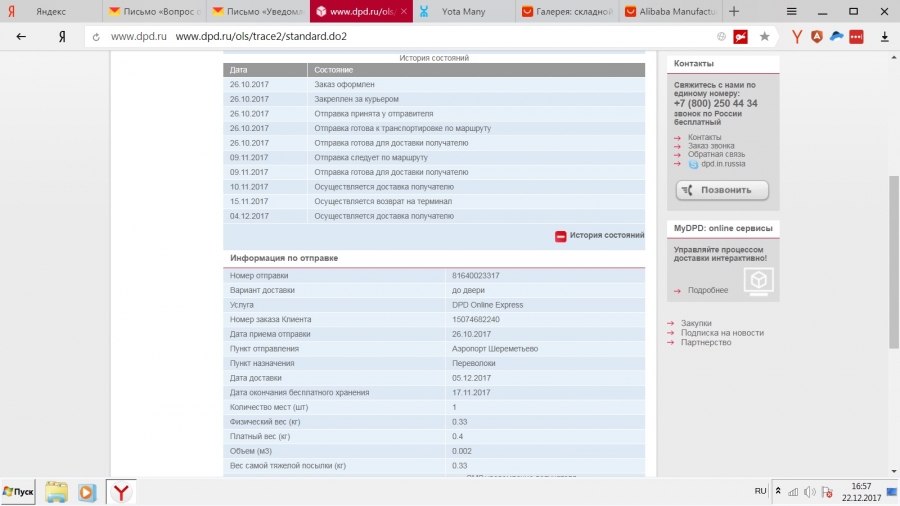
Task: Click the delivery date 05.12.2017 value
Action: (471, 378)
